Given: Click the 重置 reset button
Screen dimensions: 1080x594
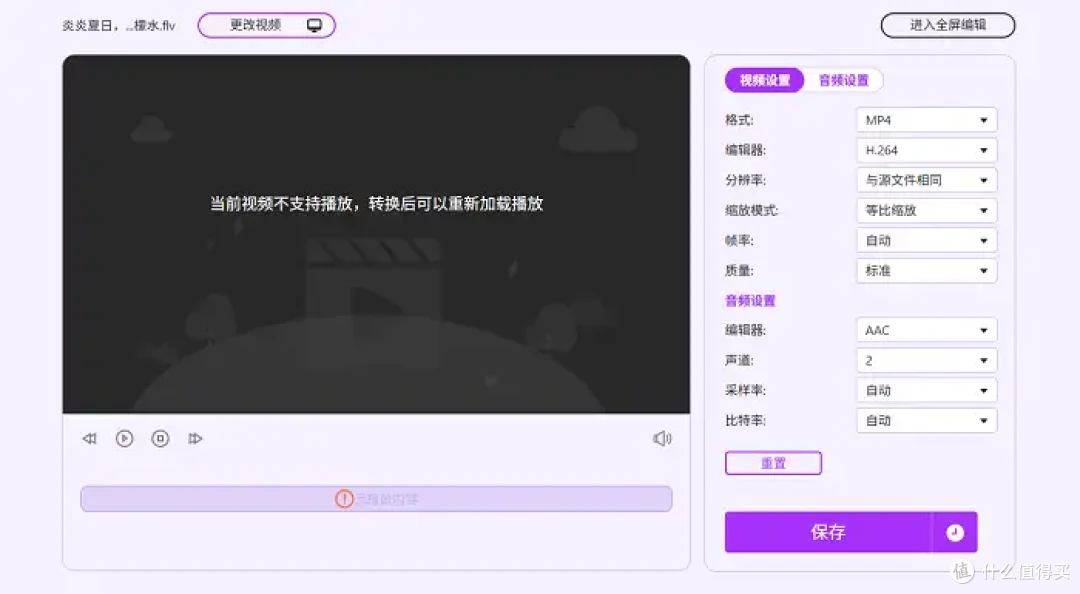Looking at the screenshot, I should (773, 463).
